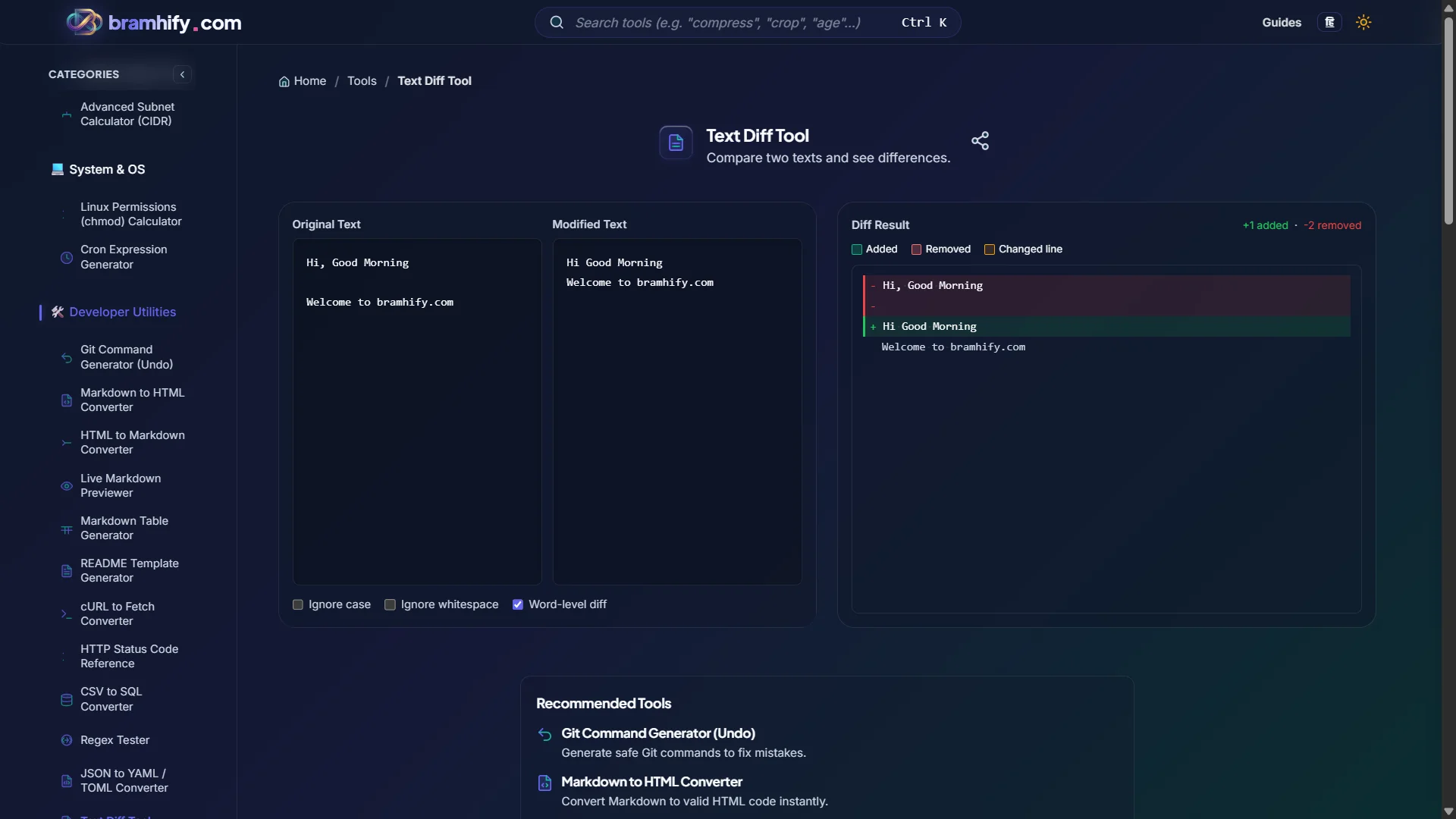Open JSON to YAML / TOML Converter

[x=124, y=780]
